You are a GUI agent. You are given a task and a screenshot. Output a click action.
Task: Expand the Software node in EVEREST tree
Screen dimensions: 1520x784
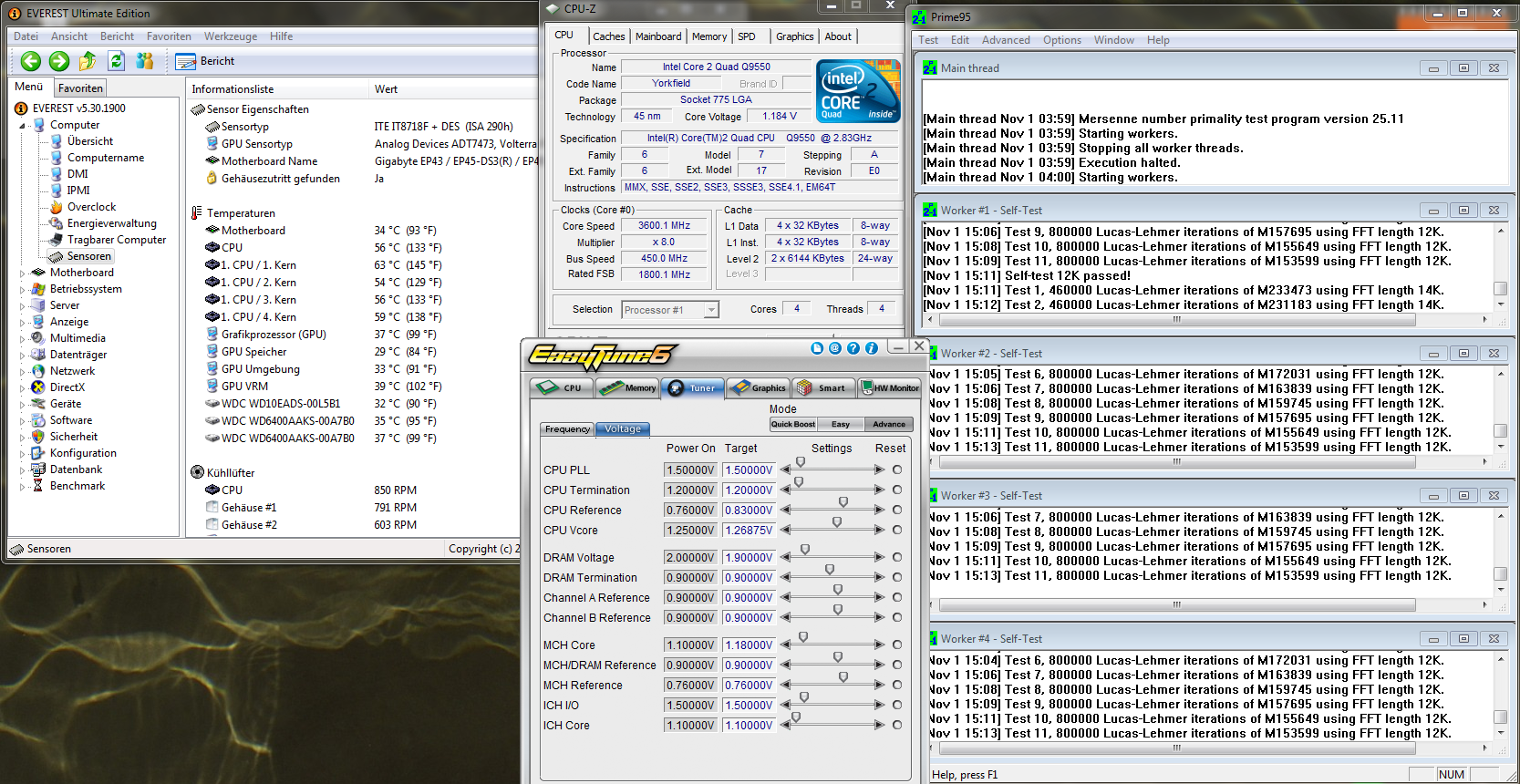click(x=23, y=420)
